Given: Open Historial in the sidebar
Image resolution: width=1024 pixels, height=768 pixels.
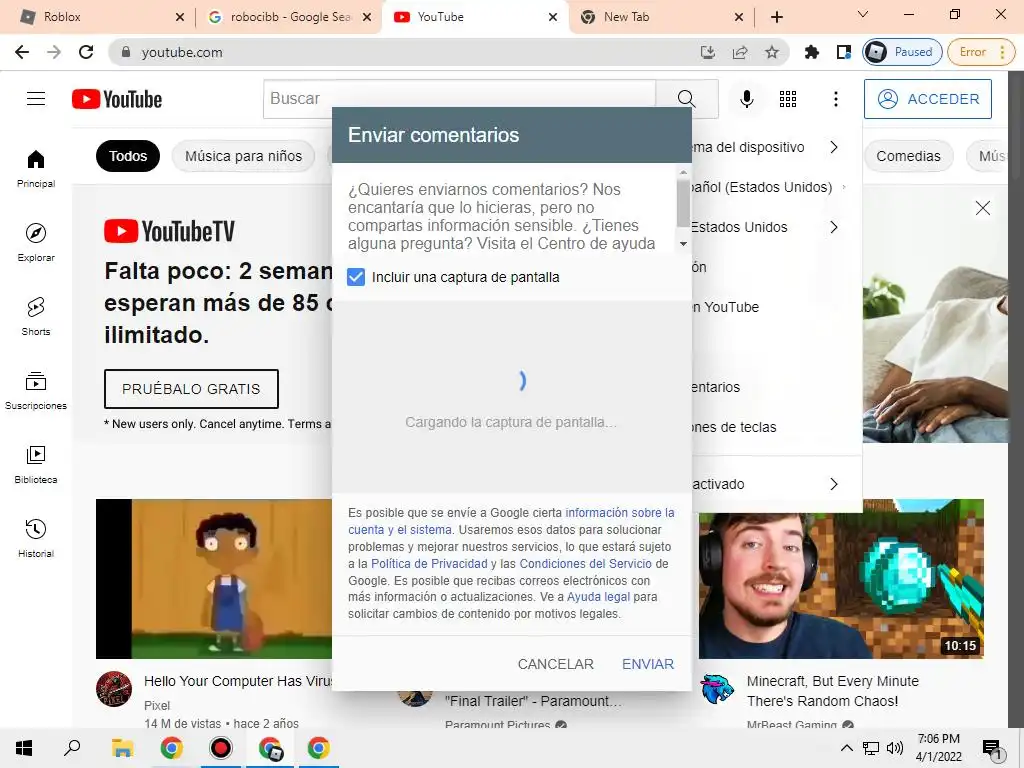Looking at the screenshot, I should click(36, 537).
